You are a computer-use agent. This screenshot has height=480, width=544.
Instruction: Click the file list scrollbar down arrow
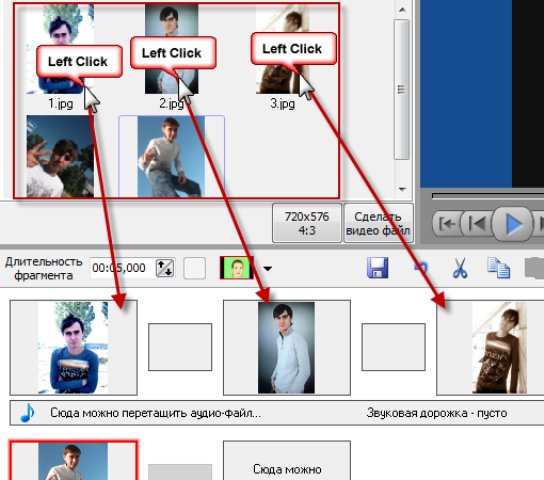[402, 189]
